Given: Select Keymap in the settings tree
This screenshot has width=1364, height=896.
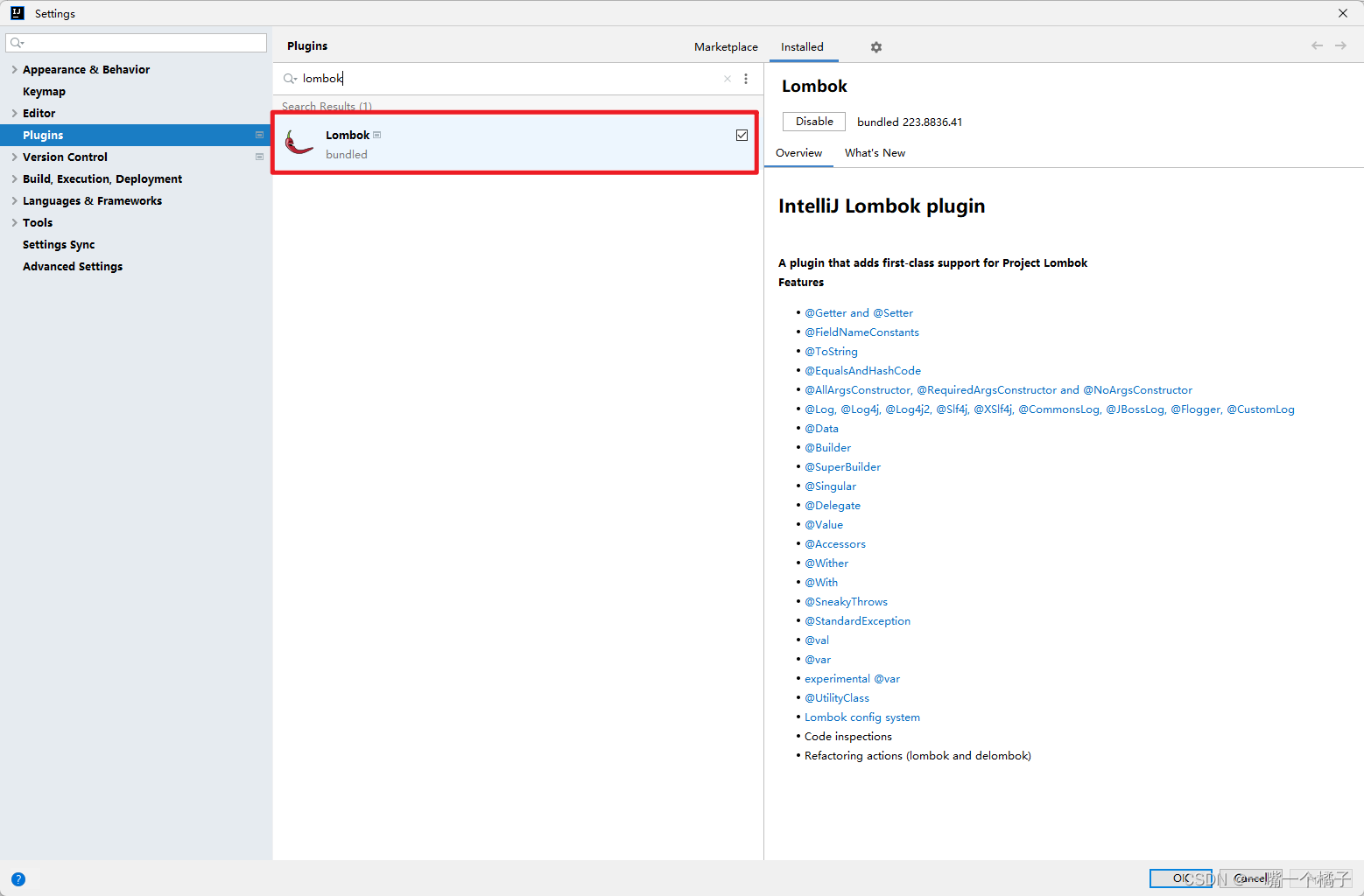Looking at the screenshot, I should pos(44,91).
